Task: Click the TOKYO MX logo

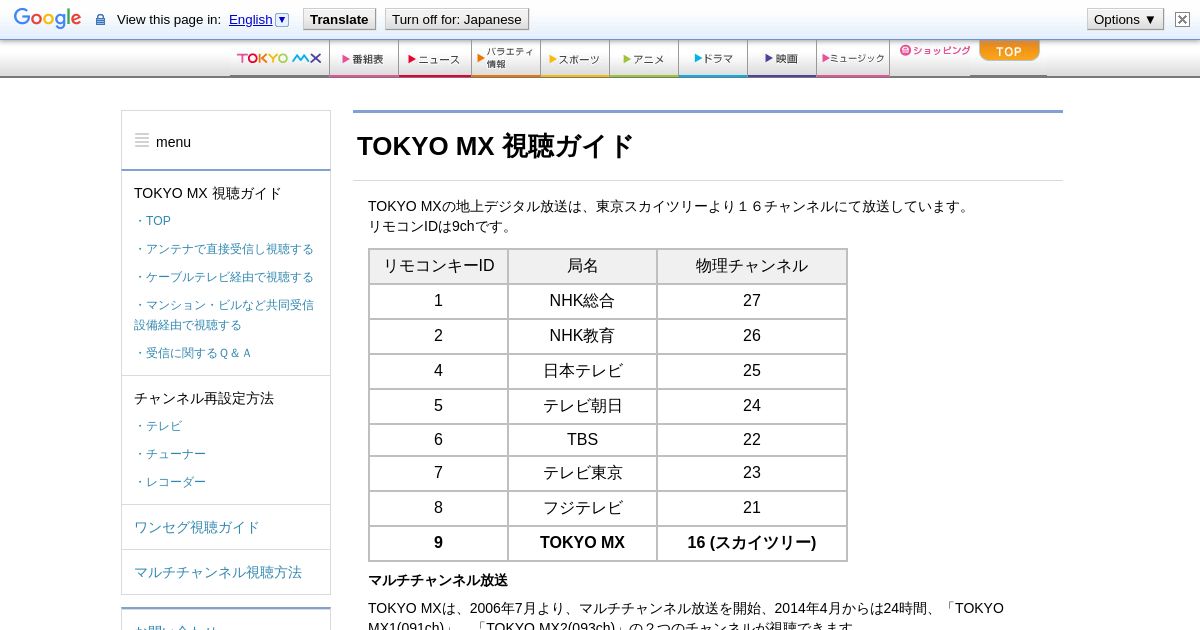Action: pos(279,58)
